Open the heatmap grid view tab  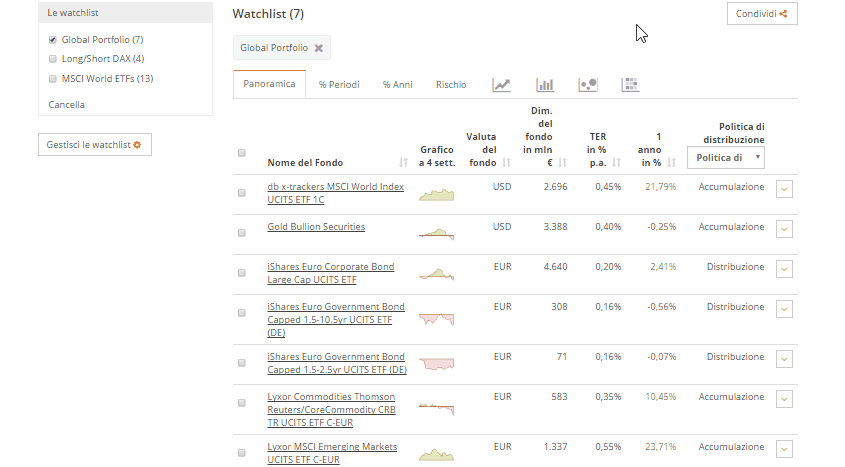[x=630, y=85]
